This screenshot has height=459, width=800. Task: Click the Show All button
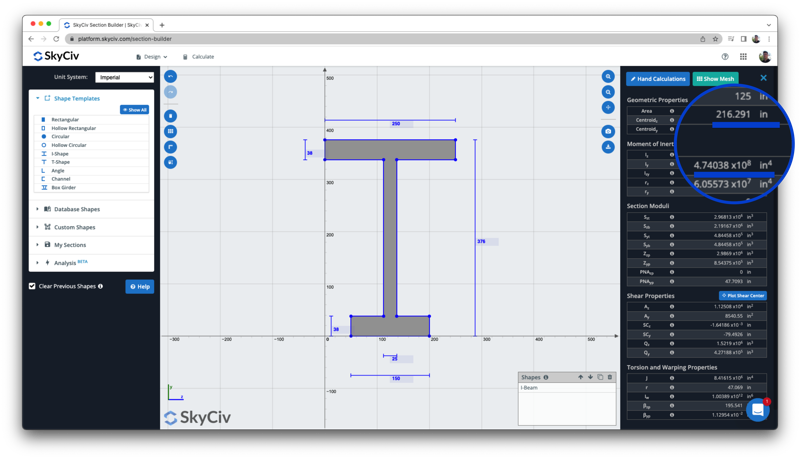pos(135,110)
